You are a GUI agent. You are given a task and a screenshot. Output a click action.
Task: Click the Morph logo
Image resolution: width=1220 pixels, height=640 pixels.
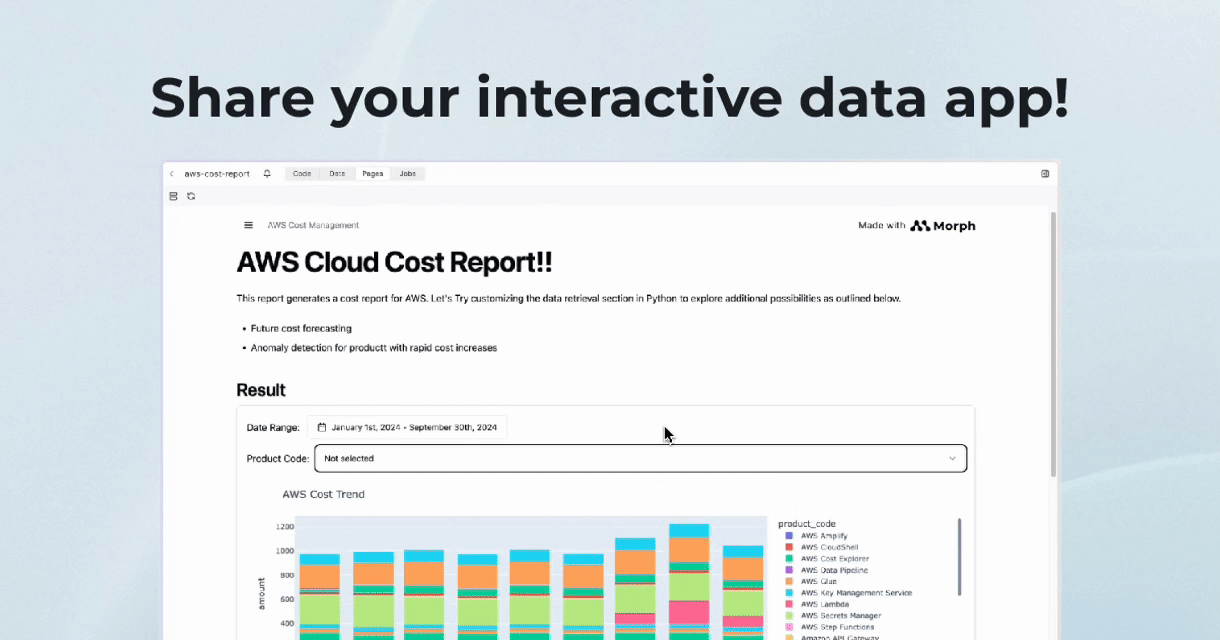pos(943,226)
